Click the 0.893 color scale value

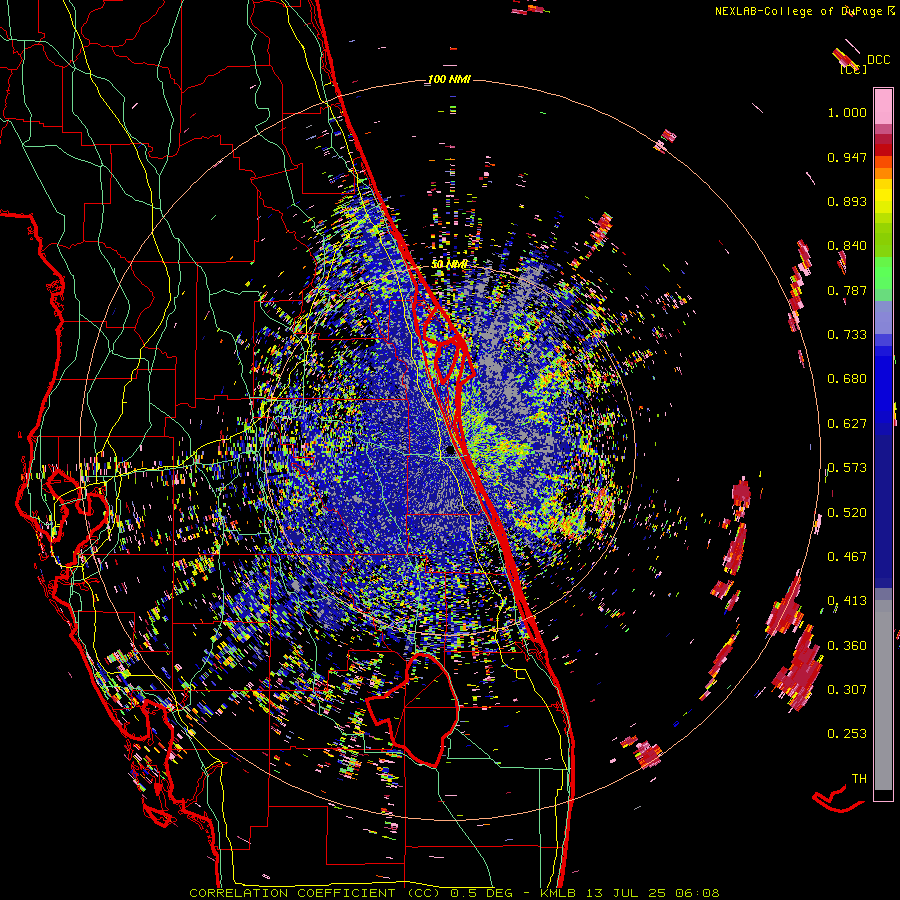point(847,201)
